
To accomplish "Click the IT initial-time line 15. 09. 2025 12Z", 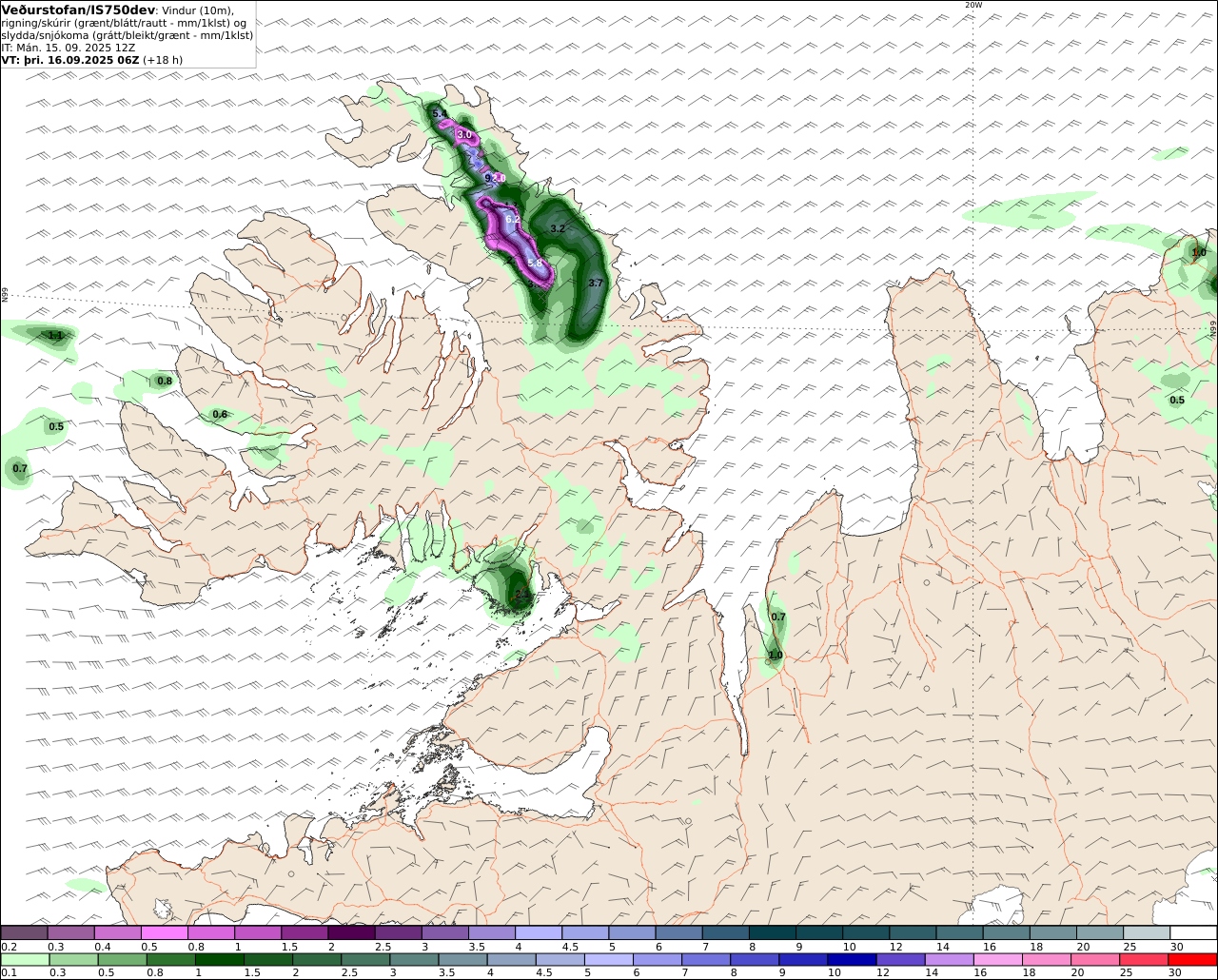I will tap(69, 47).
